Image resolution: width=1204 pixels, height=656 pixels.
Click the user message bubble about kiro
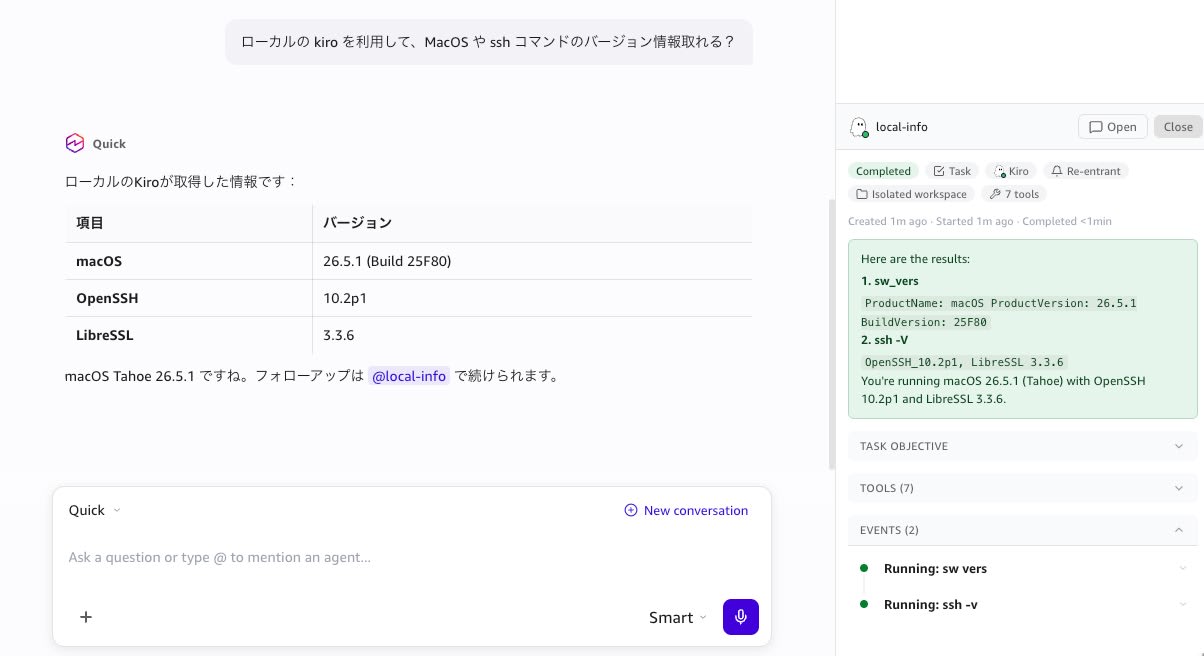tap(489, 42)
